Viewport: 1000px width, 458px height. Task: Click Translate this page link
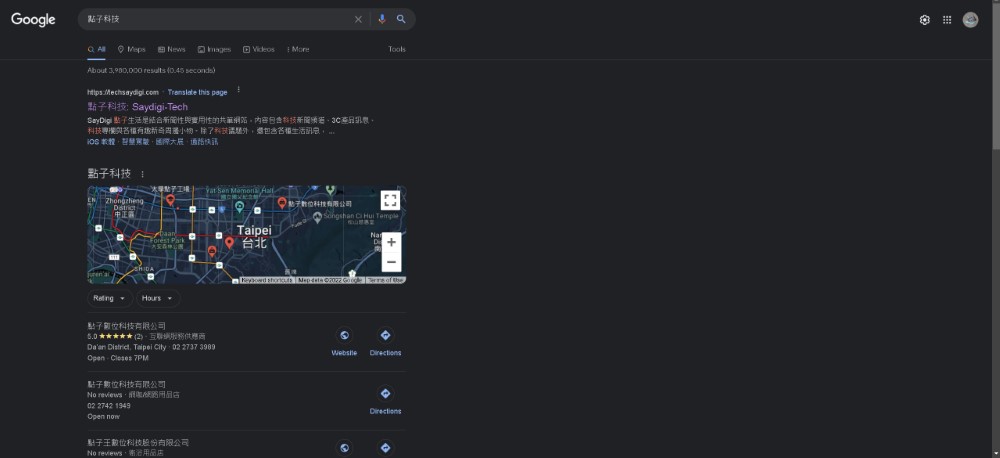pos(197,92)
